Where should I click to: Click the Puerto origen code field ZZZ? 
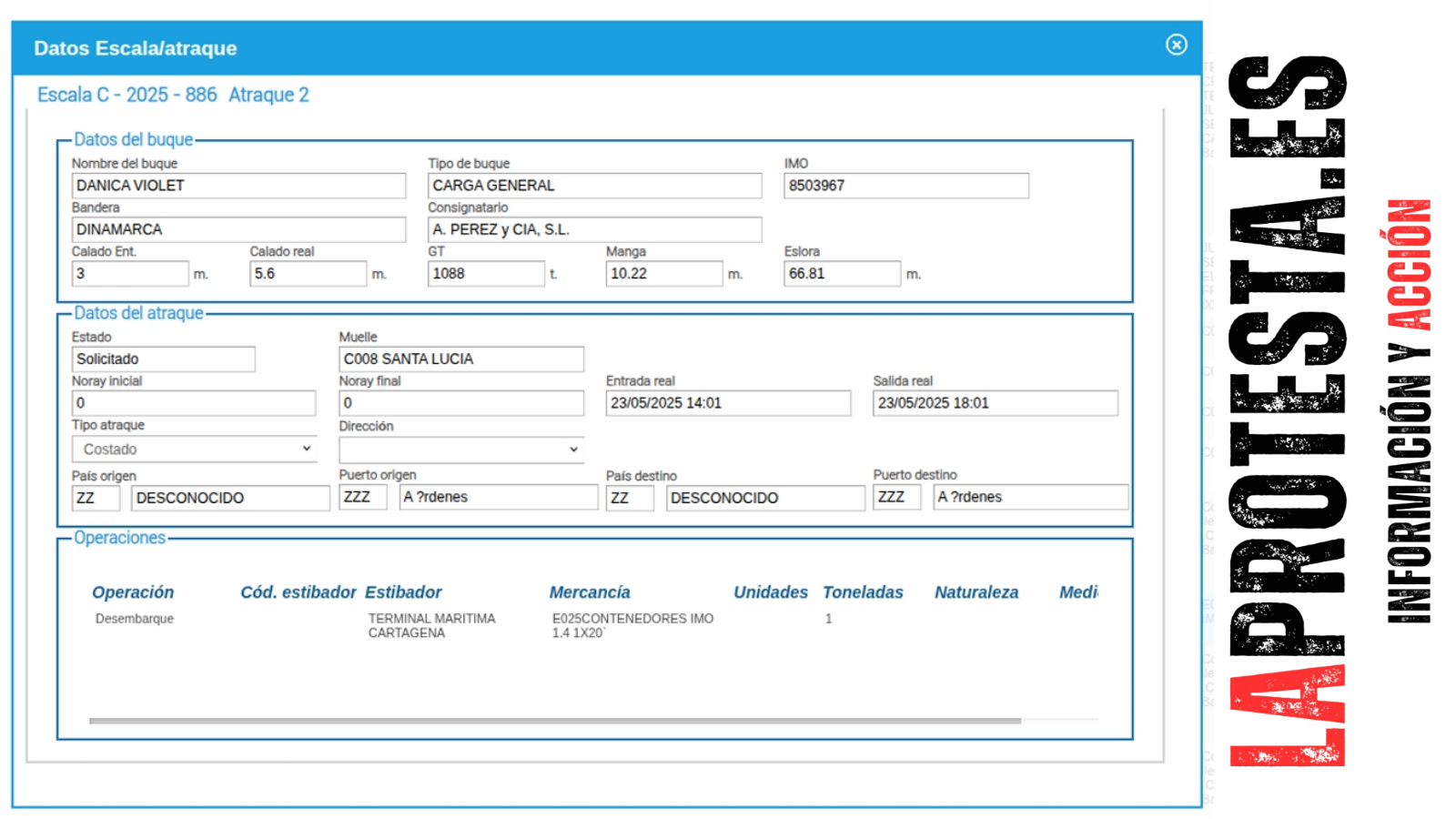coord(363,497)
